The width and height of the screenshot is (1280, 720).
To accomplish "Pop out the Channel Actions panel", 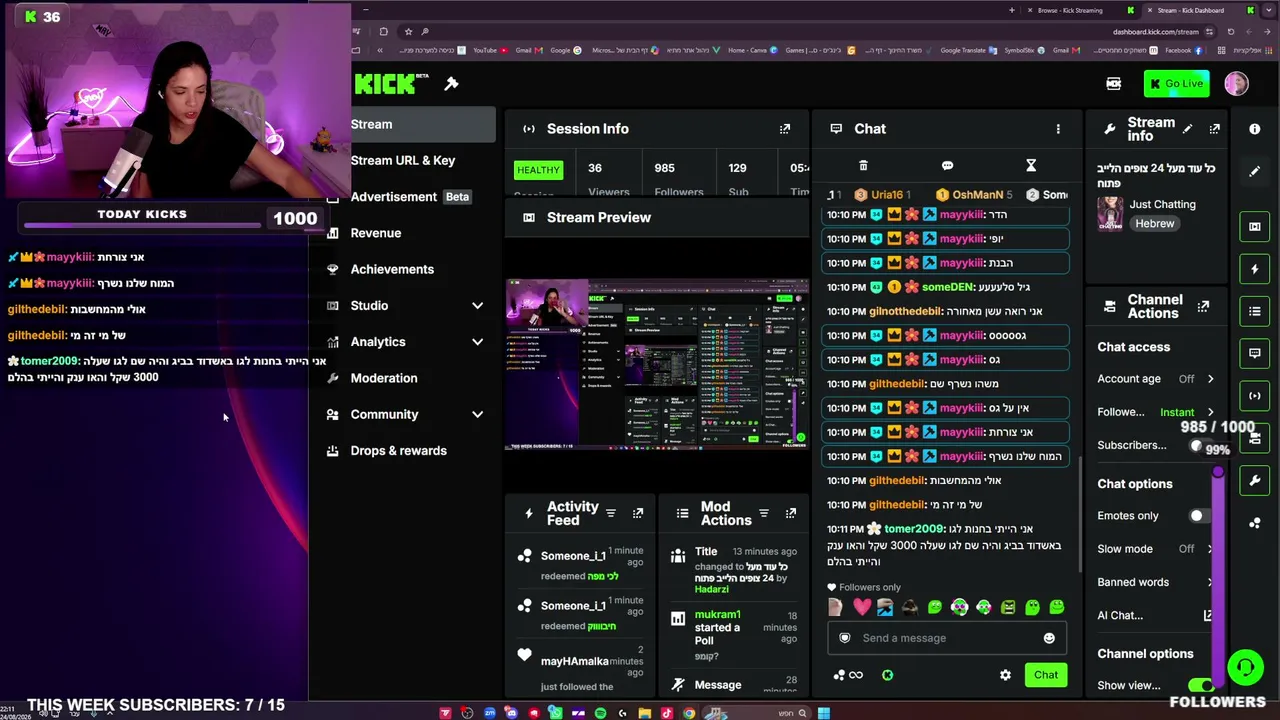I will coord(1203,306).
